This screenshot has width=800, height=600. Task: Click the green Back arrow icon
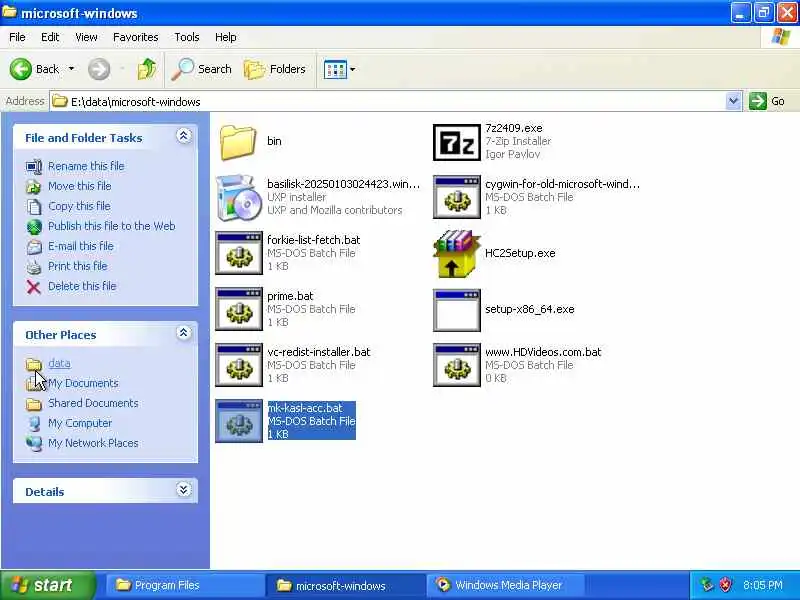tap(21, 69)
